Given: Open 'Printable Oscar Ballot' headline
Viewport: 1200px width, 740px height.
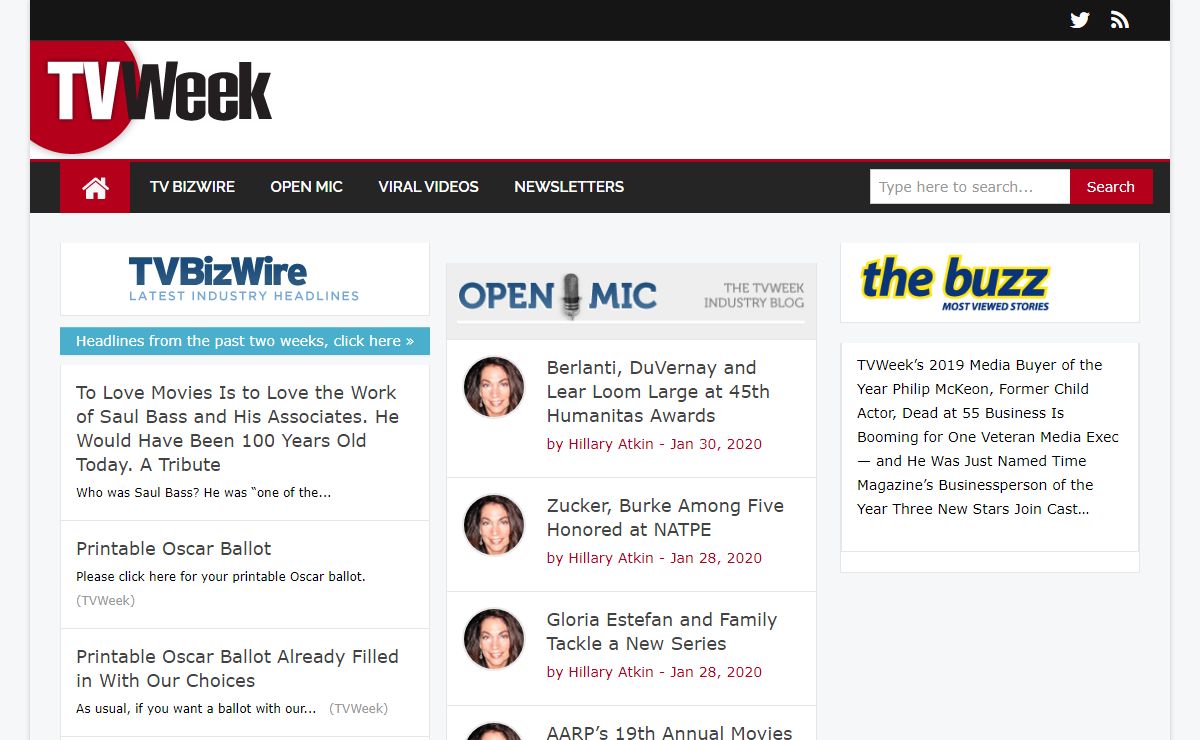Looking at the screenshot, I should click(174, 549).
